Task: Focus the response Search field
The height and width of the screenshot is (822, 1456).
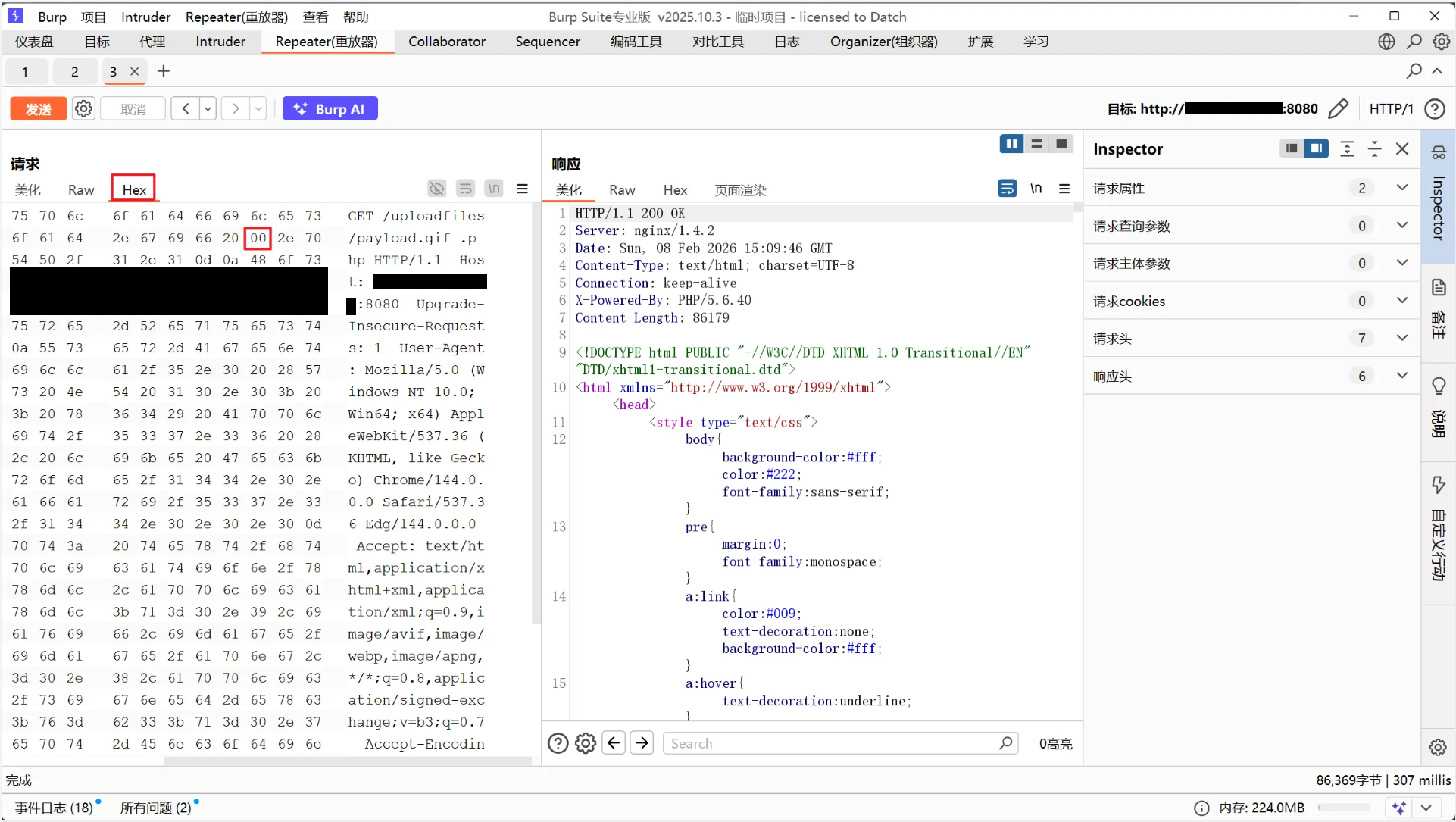Action: point(840,743)
